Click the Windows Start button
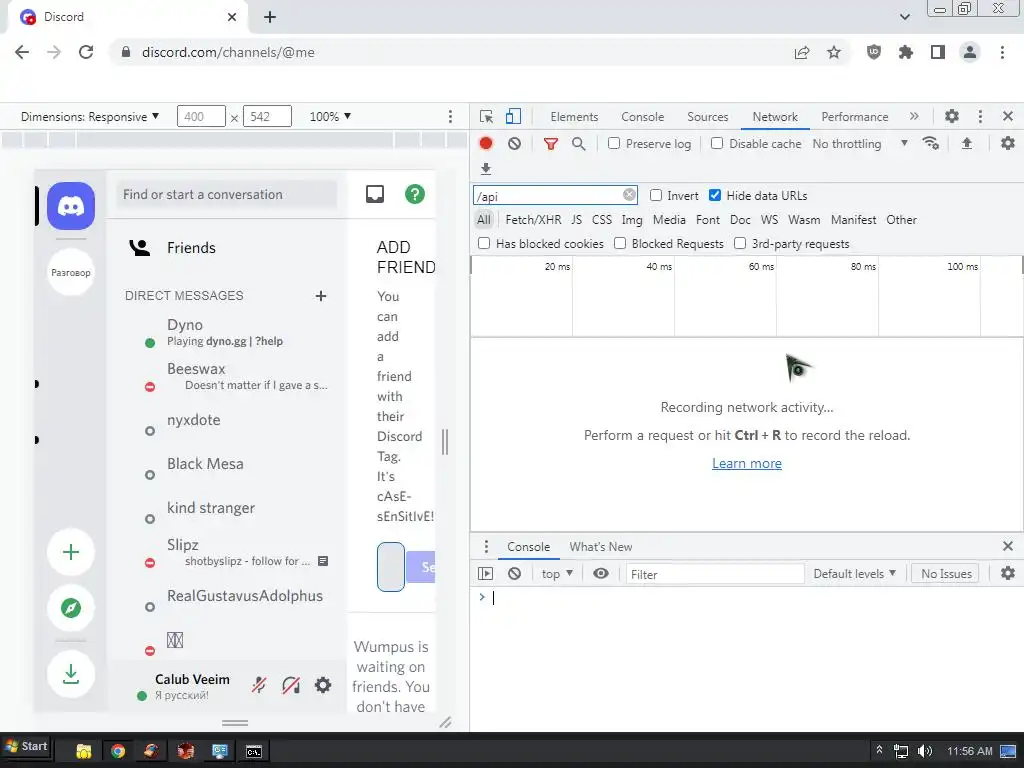Image resolution: width=1024 pixels, height=768 pixels. pos(27,746)
